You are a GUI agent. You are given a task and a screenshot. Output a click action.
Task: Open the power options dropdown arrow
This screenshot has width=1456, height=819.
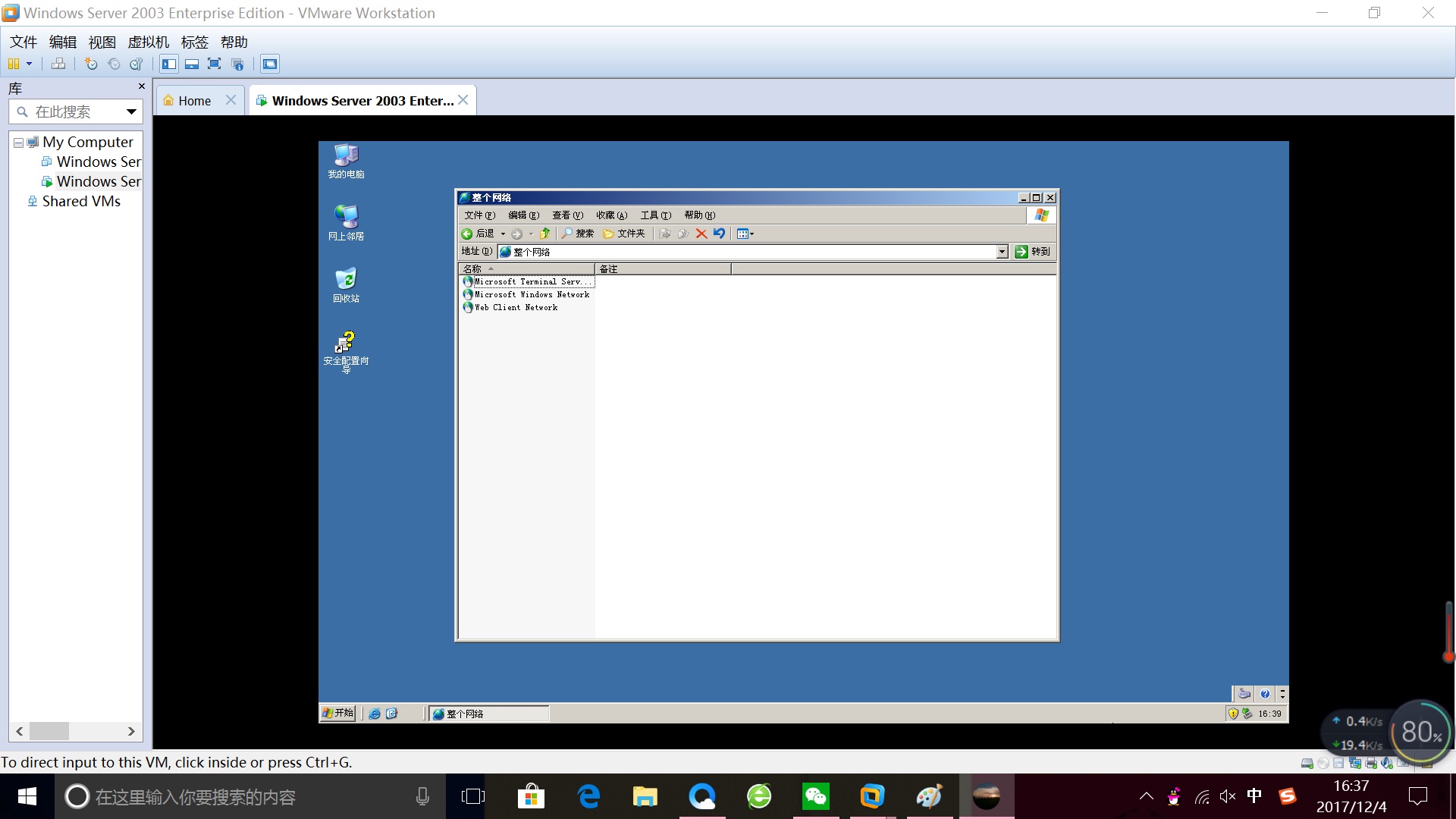[30, 64]
